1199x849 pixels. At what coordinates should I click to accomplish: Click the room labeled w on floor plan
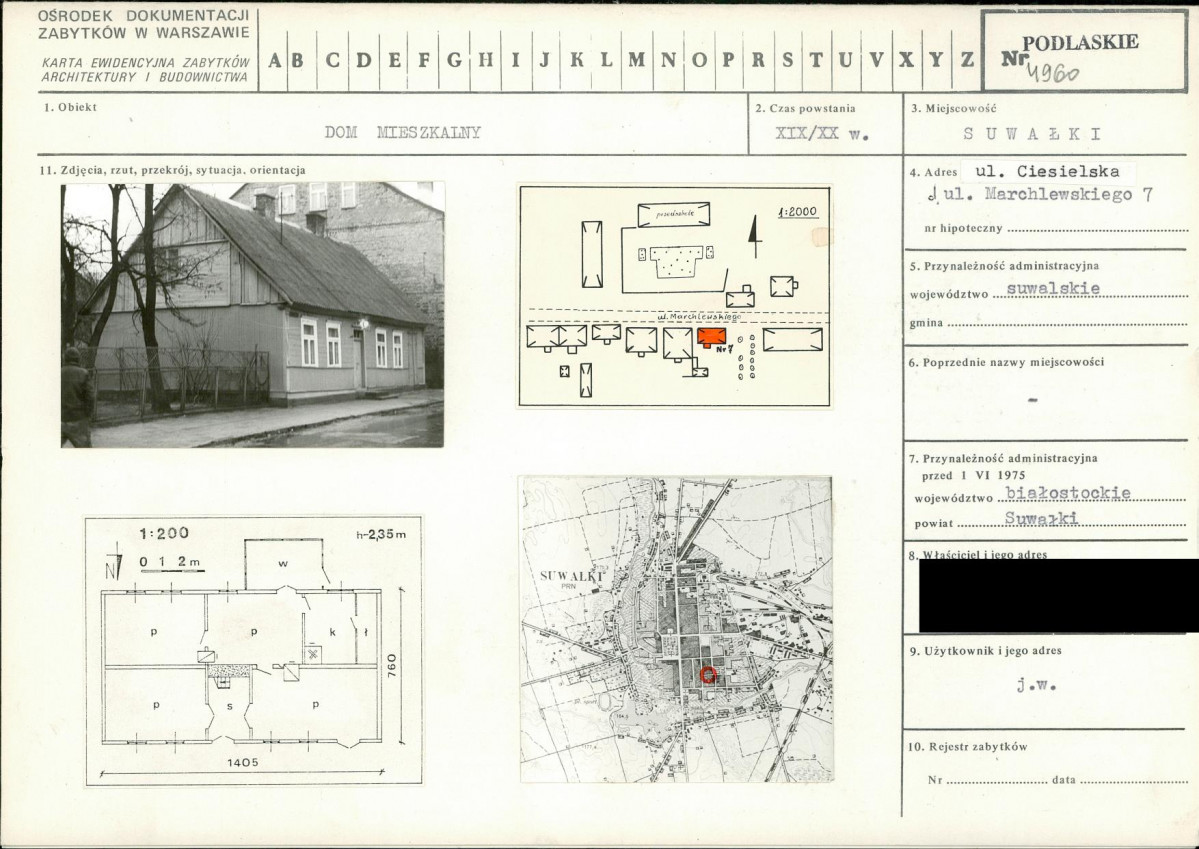[x=284, y=564]
